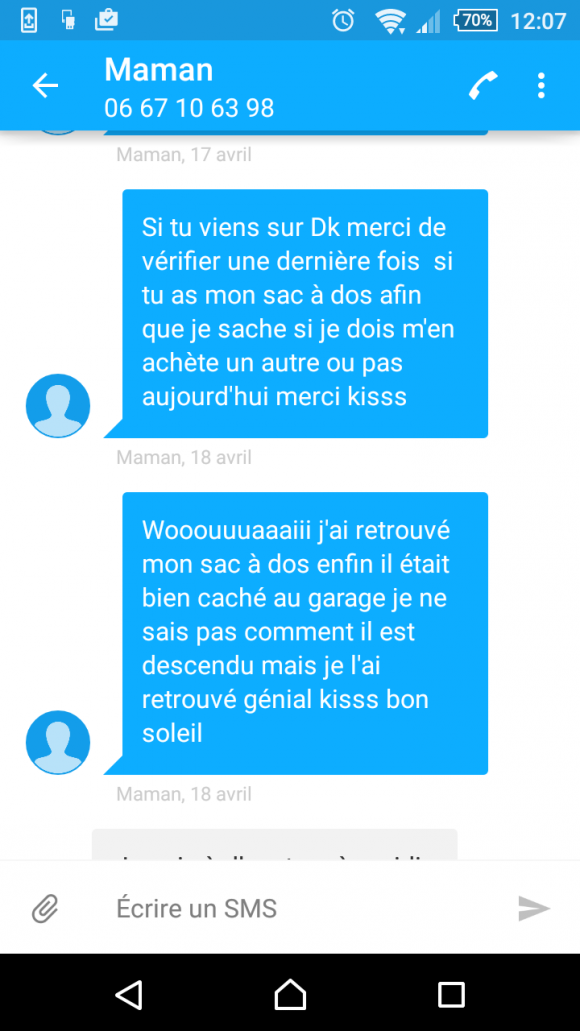
Task: Tap the upload notification icon in status bar
Action: 29,21
